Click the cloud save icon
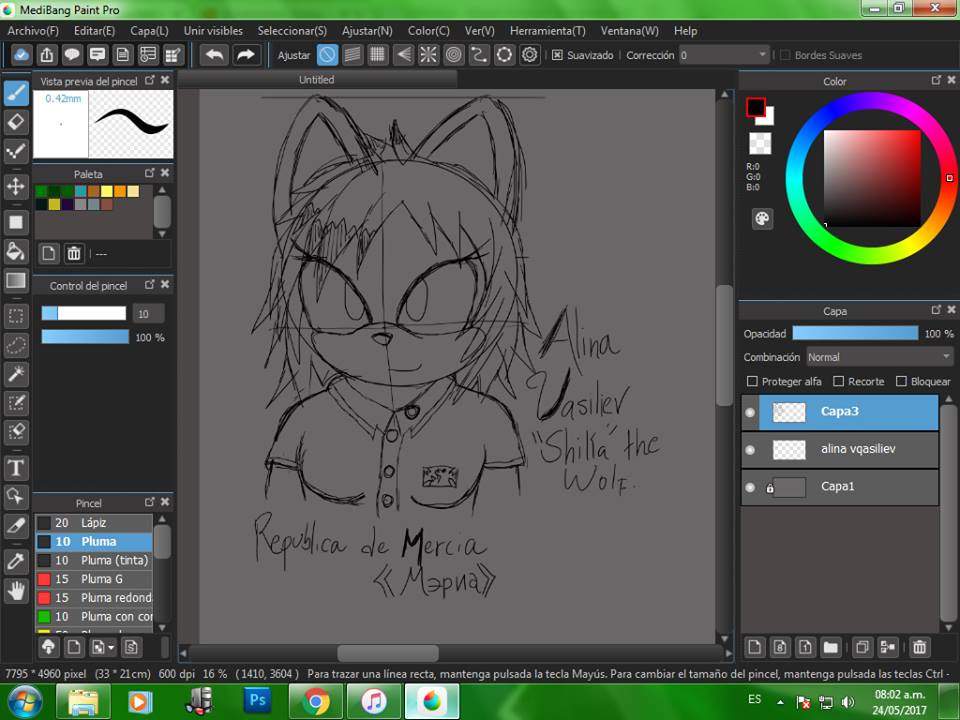 pyautogui.click(x=21, y=55)
